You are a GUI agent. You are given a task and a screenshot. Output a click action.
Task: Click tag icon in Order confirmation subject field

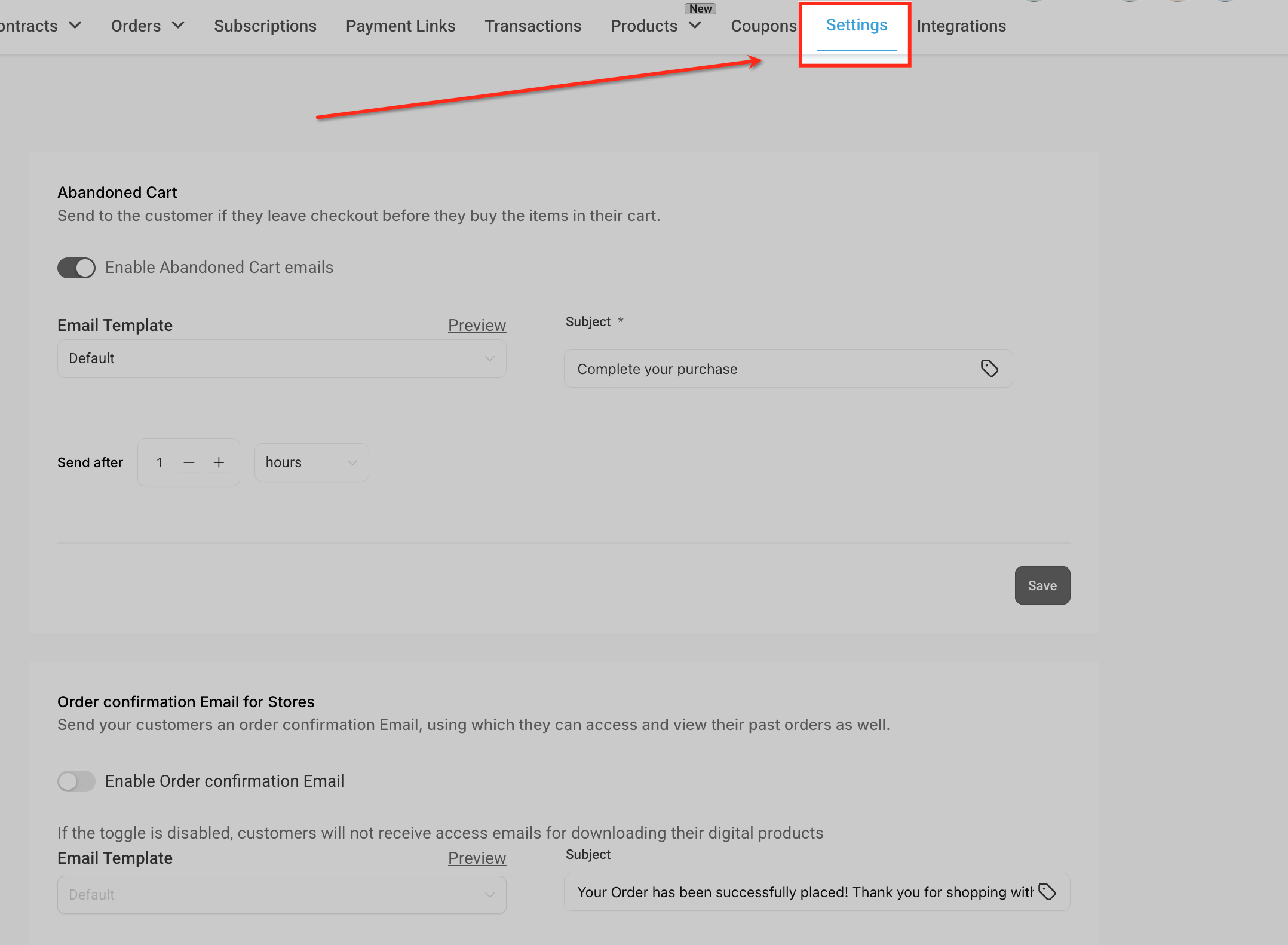pos(1047,892)
